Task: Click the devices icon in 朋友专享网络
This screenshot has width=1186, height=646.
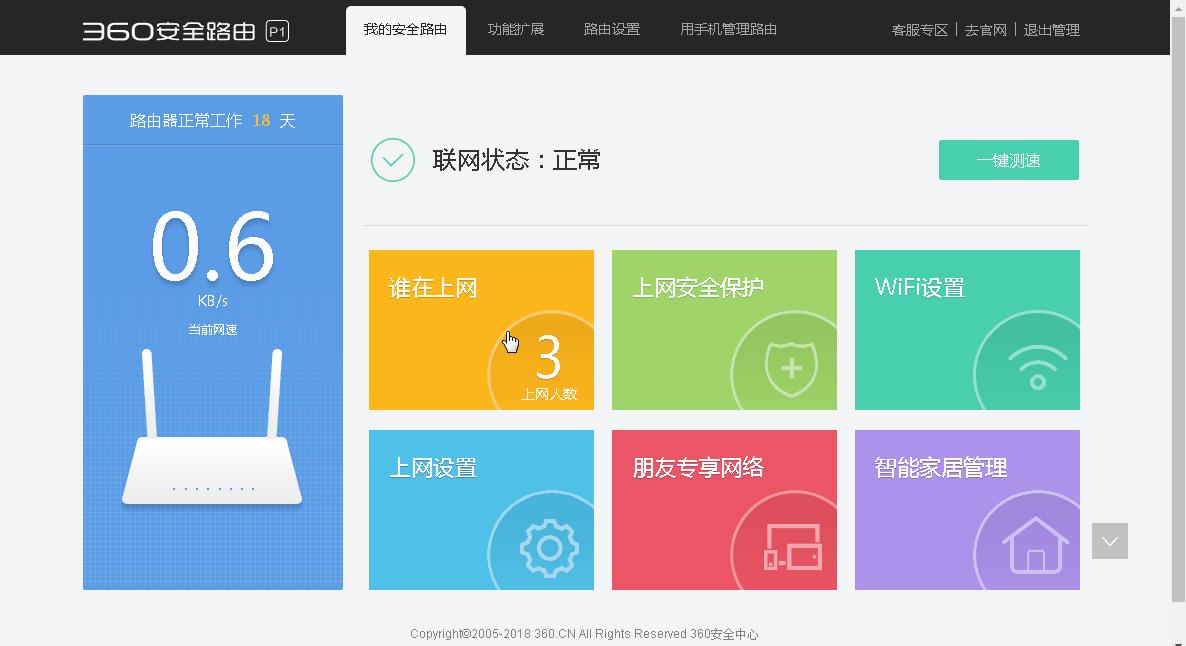Action: point(793,548)
